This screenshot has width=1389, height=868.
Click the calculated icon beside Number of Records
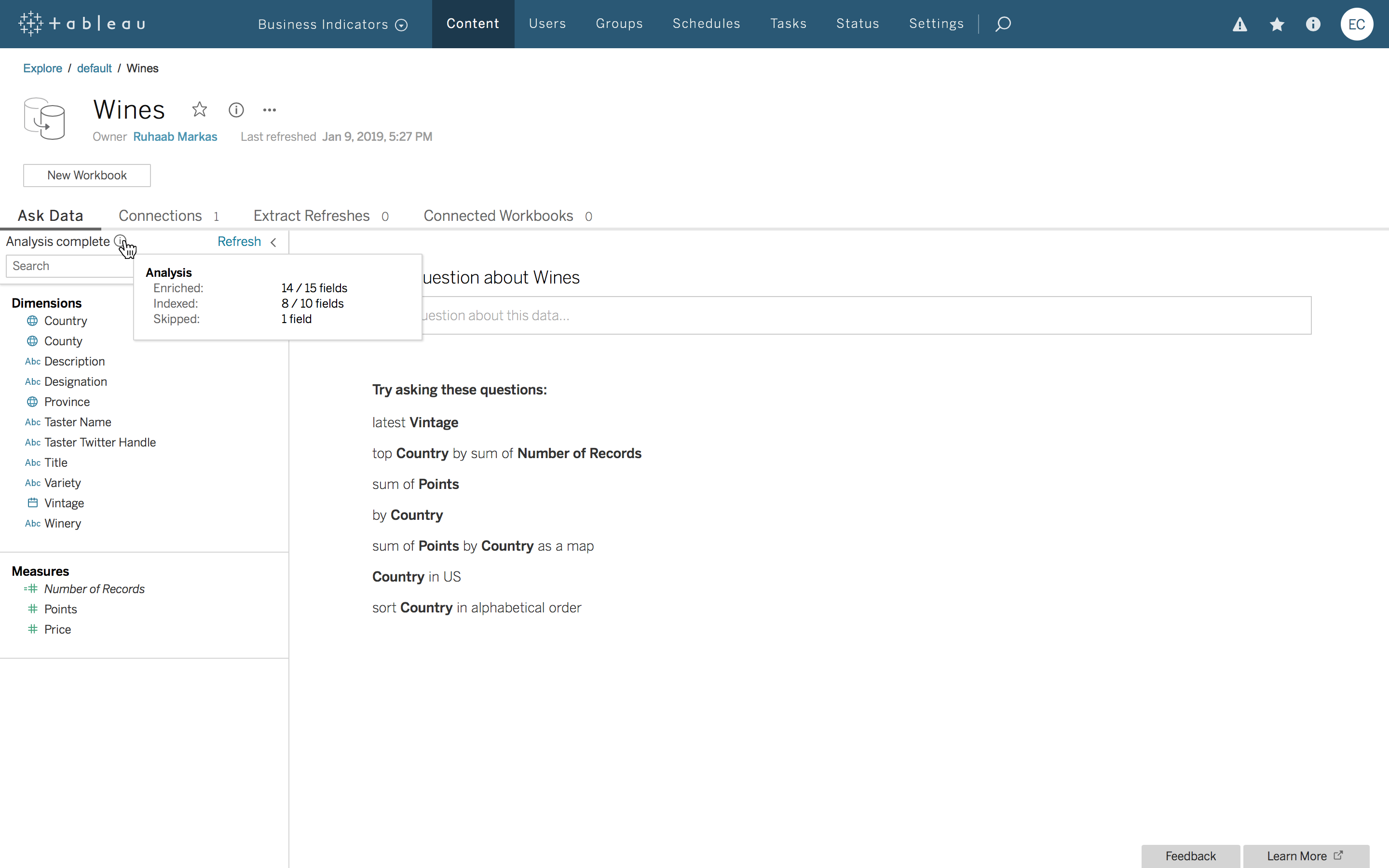pyautogui.click(x=31, y=589)
